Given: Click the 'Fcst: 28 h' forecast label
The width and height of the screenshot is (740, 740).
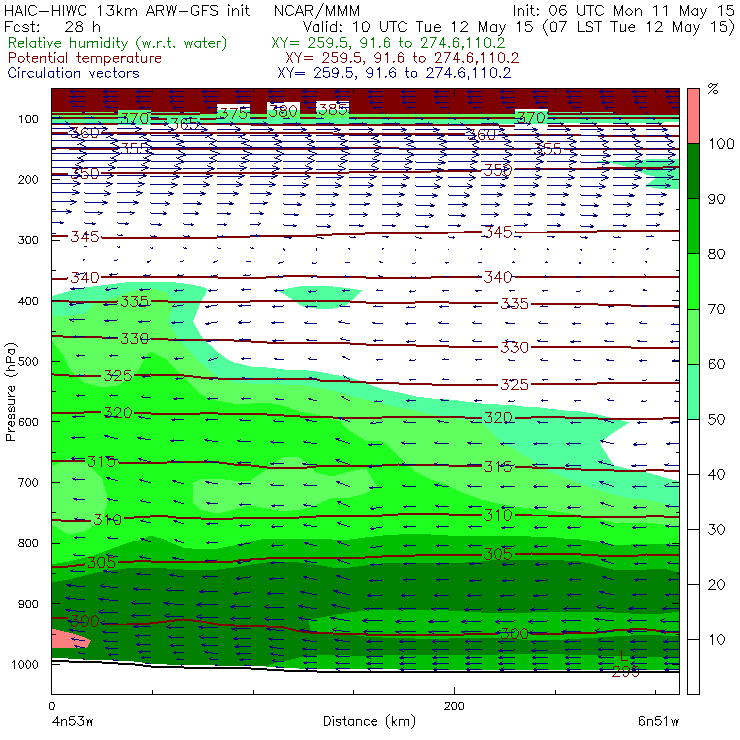Looking at the screenshot, I should pos(52,26).
